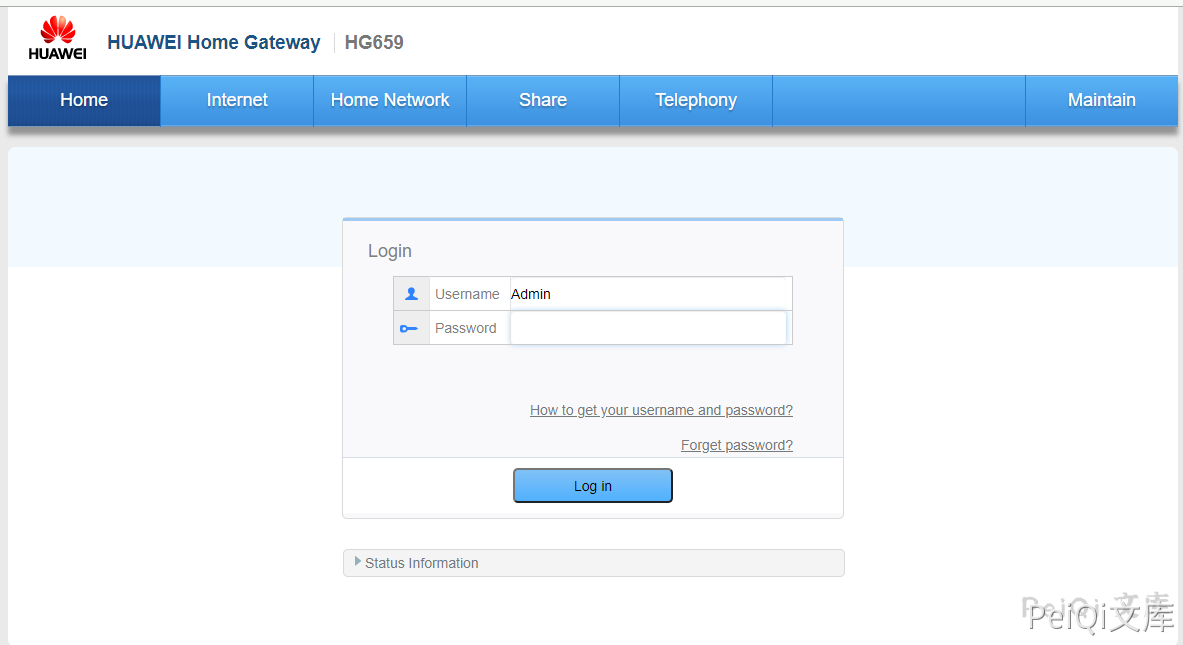Click the Username label text
The width and height of the screenshot is (1183, 645).
467,294
